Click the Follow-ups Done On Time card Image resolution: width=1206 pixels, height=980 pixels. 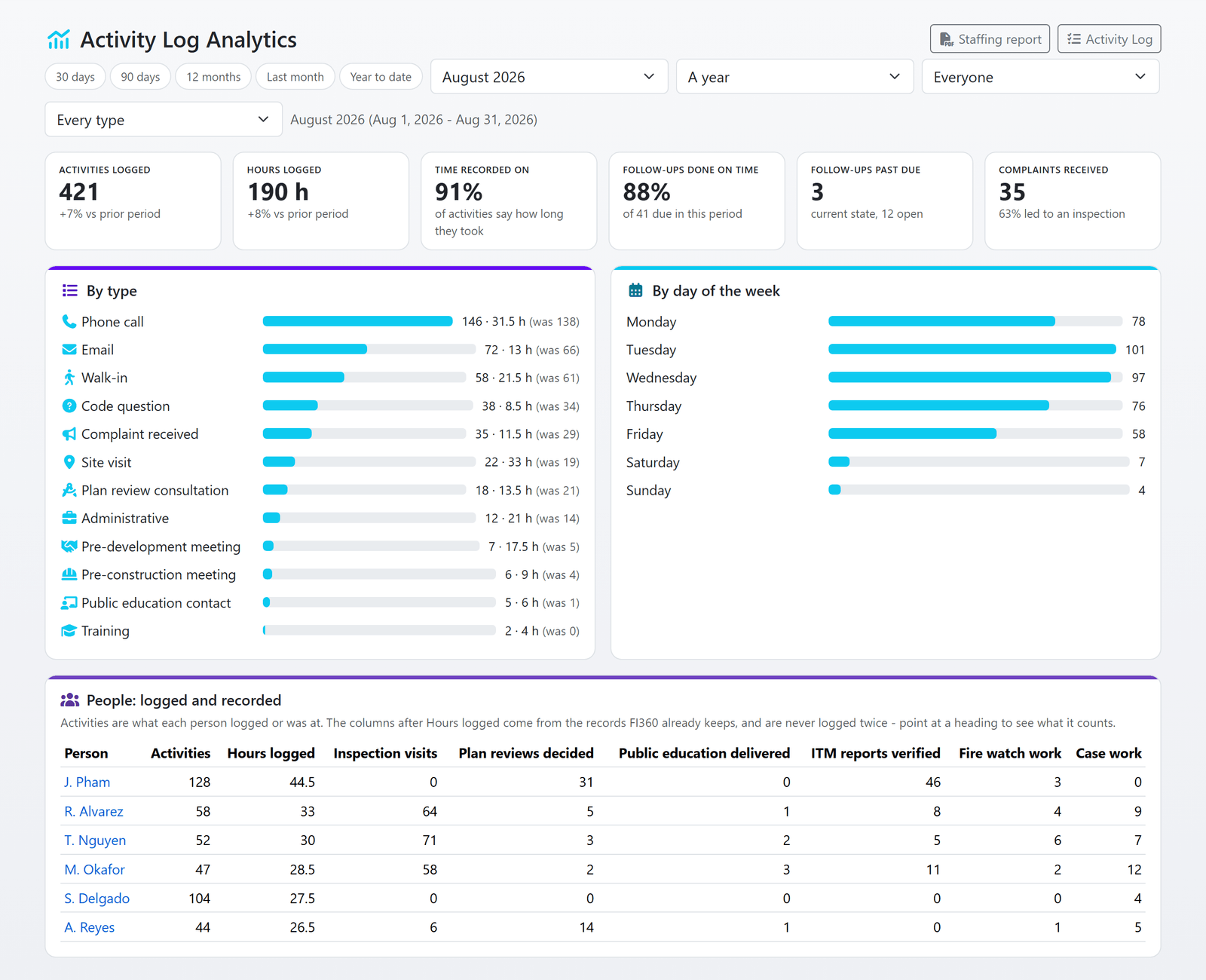tap(697, 201)
